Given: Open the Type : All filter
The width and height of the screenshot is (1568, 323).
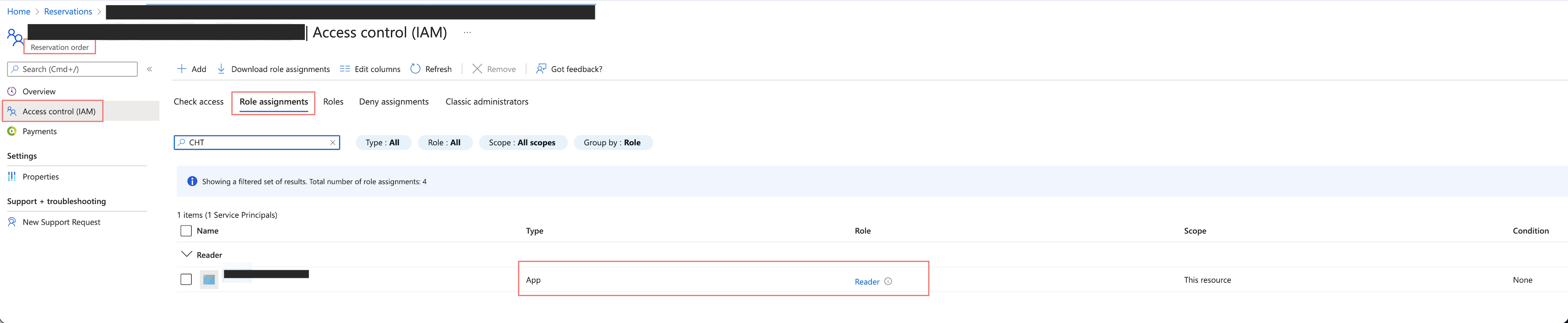Looking at the screenshot, I should click(383, 142).
